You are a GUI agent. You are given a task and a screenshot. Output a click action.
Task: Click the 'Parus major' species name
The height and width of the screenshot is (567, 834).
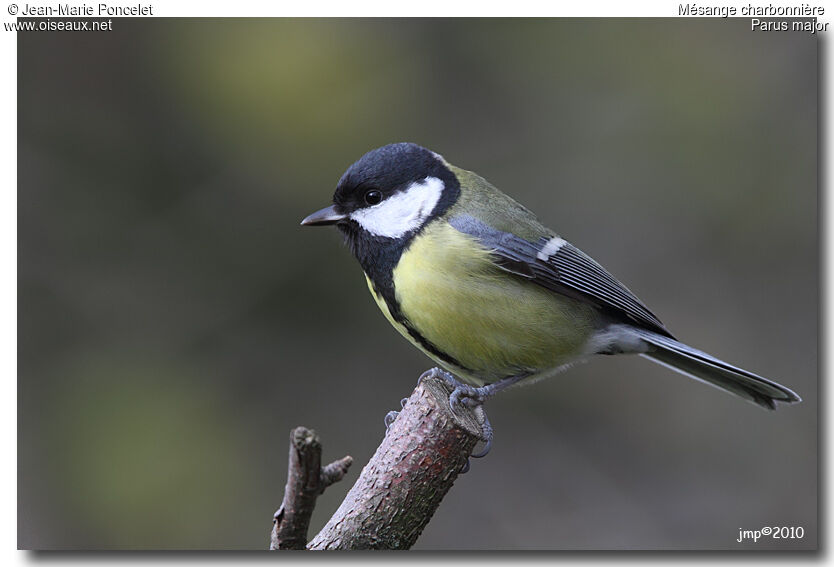[x=789, y=25]
